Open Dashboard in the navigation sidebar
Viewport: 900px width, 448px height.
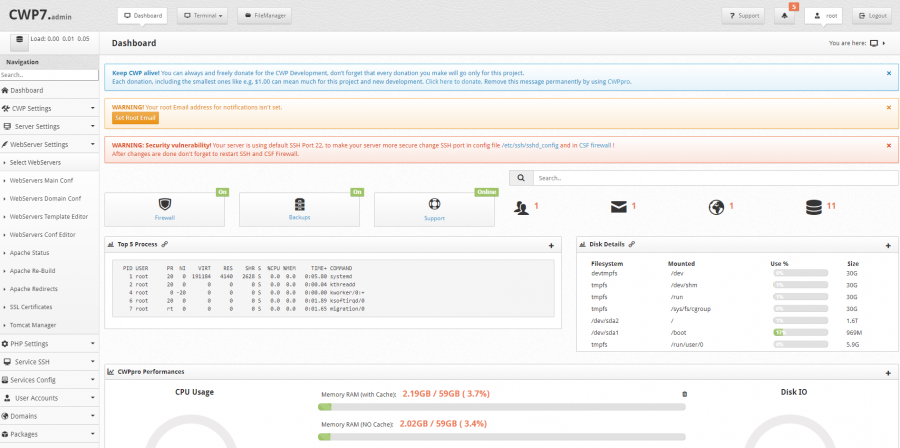pyautogui.click(x=49, y=90)
